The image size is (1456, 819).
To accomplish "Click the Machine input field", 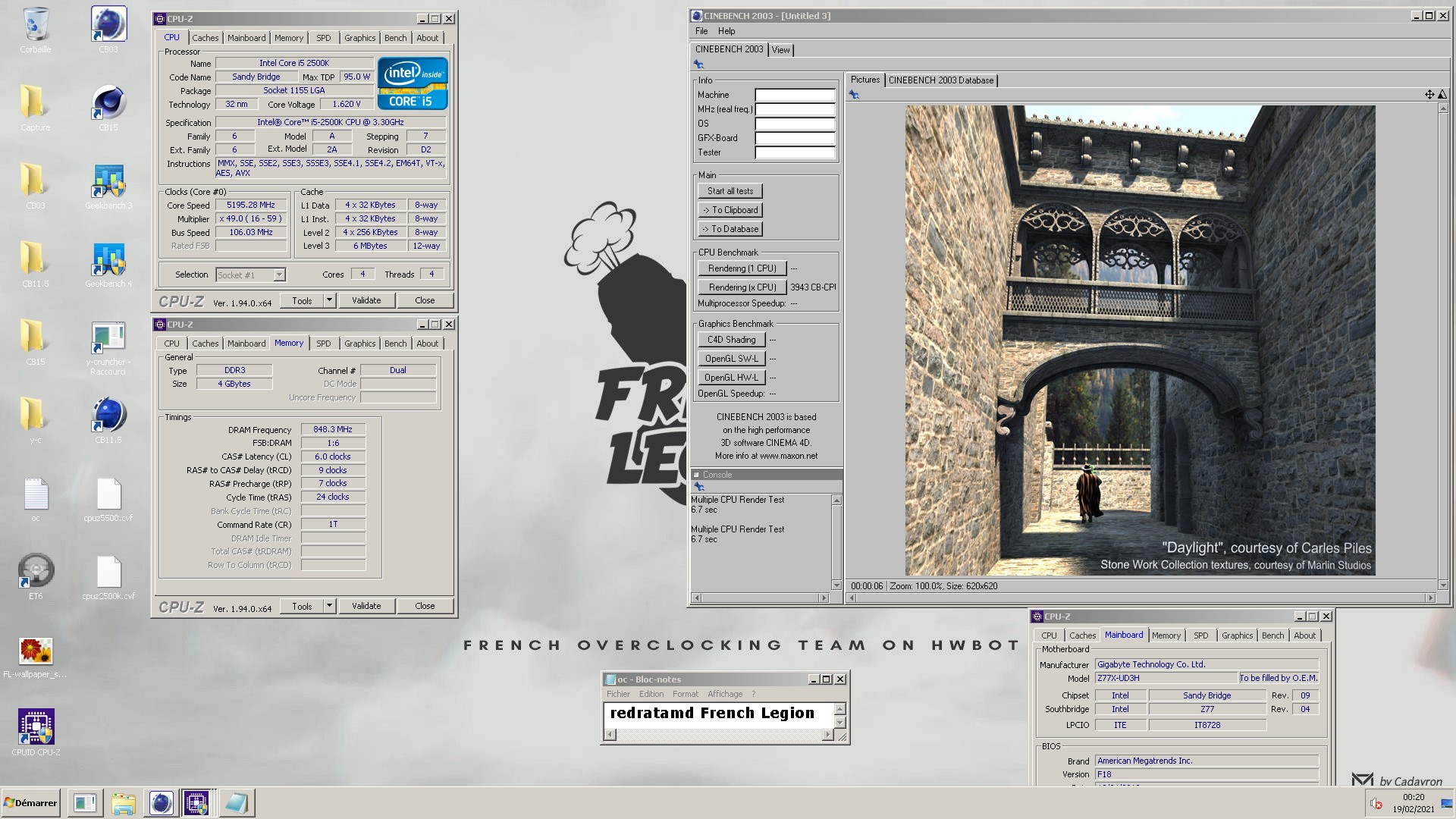I will [x=795, y=95].
